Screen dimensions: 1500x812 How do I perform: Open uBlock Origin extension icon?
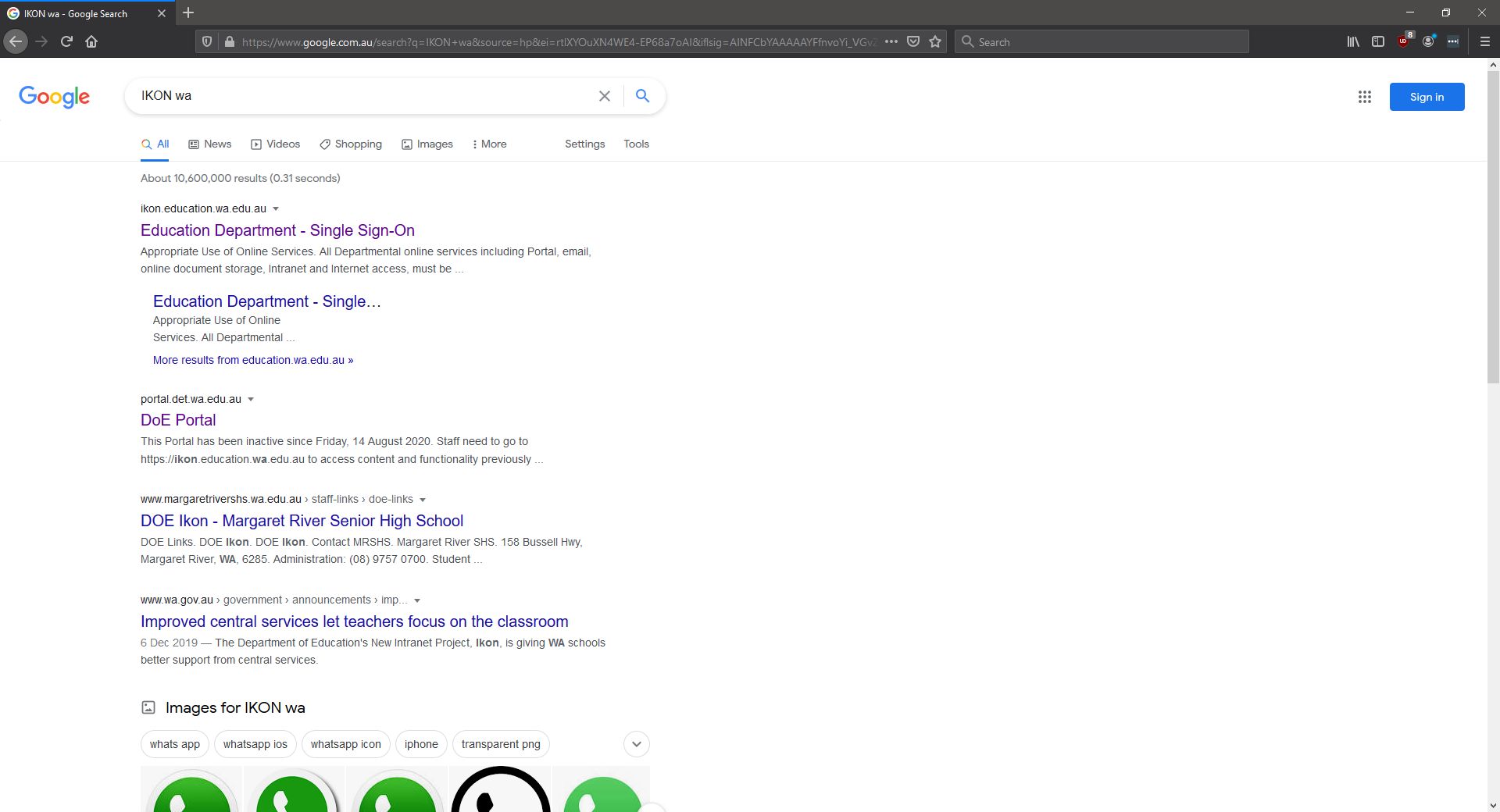(1404, 41)
